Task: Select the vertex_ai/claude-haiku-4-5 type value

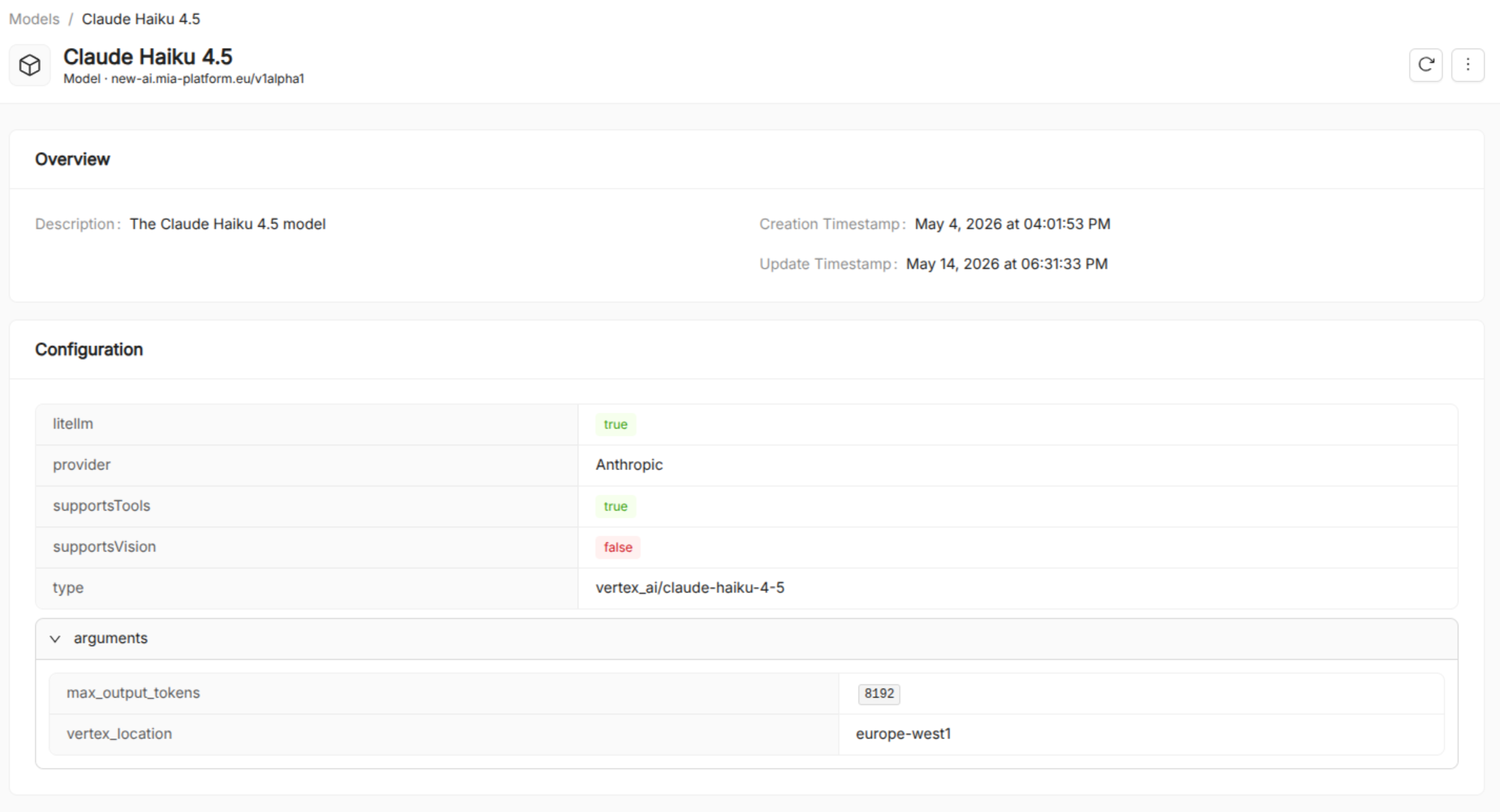Action: coord(690,588)
